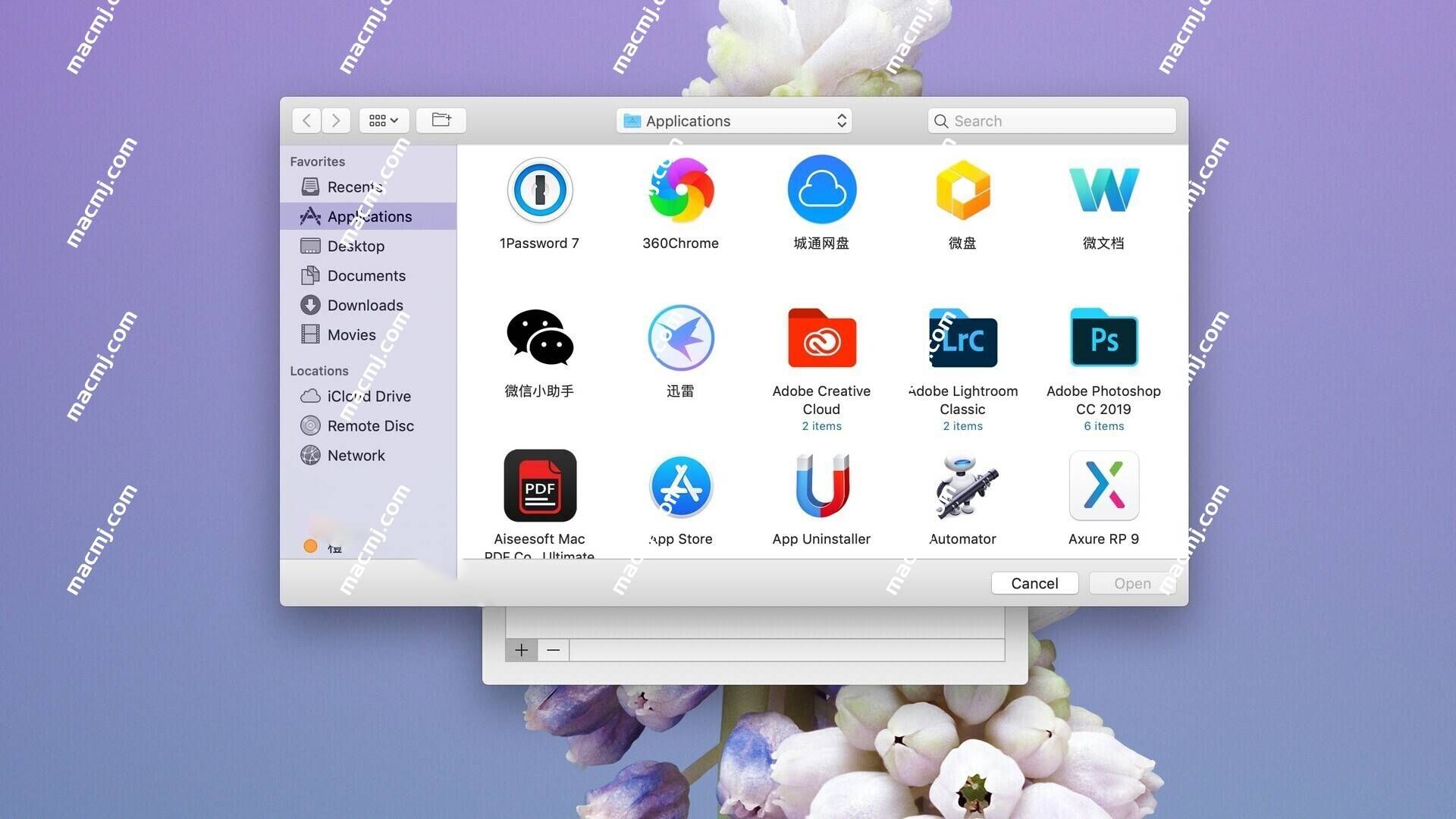
Task: Click the plus button in back window
Action: (x=521, y=650)
